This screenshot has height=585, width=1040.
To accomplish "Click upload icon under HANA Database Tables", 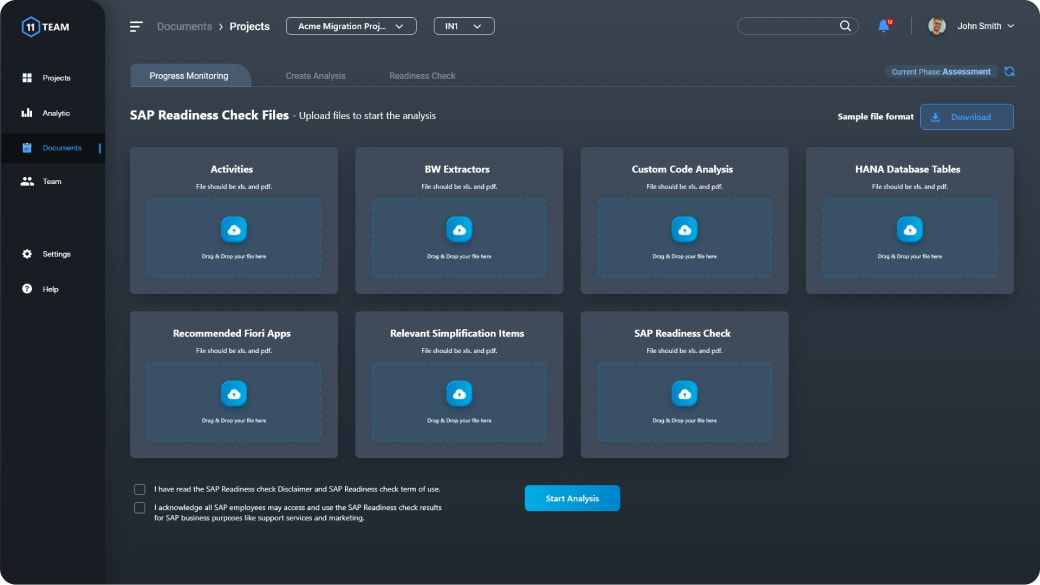I will coord(910,230).
